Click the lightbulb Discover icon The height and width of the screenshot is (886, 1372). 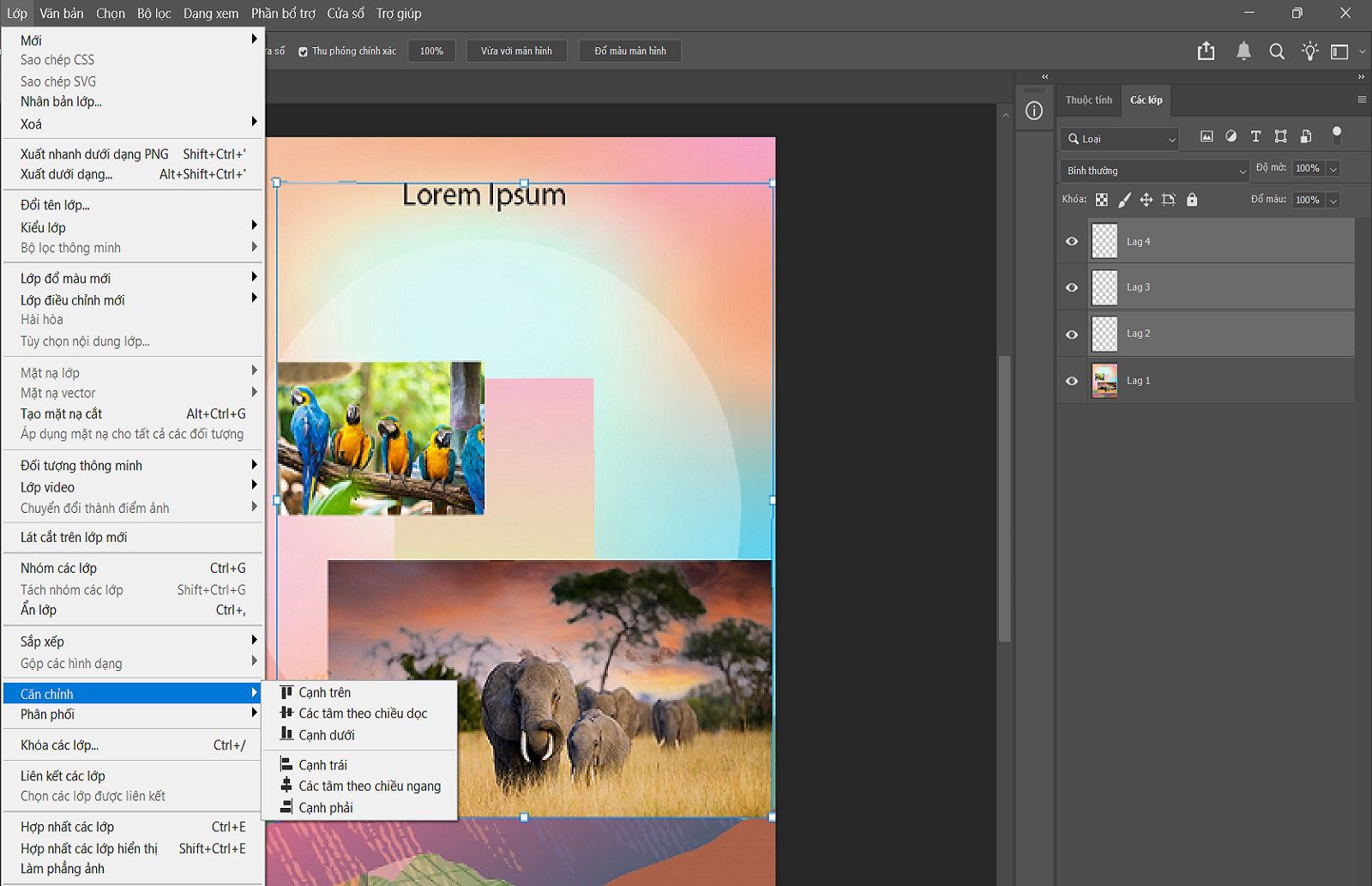1309,51
